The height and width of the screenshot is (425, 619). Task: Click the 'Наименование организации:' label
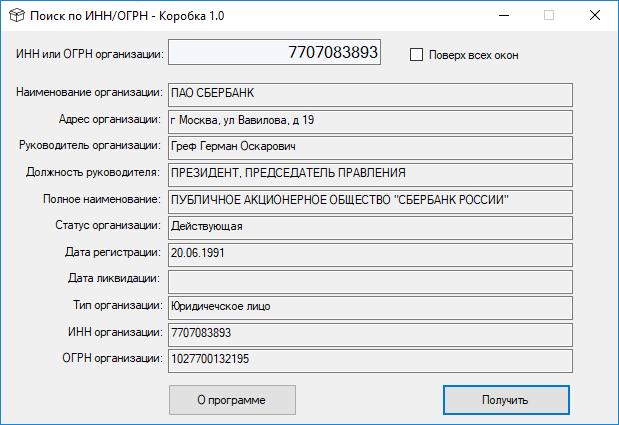coord(89,92)
